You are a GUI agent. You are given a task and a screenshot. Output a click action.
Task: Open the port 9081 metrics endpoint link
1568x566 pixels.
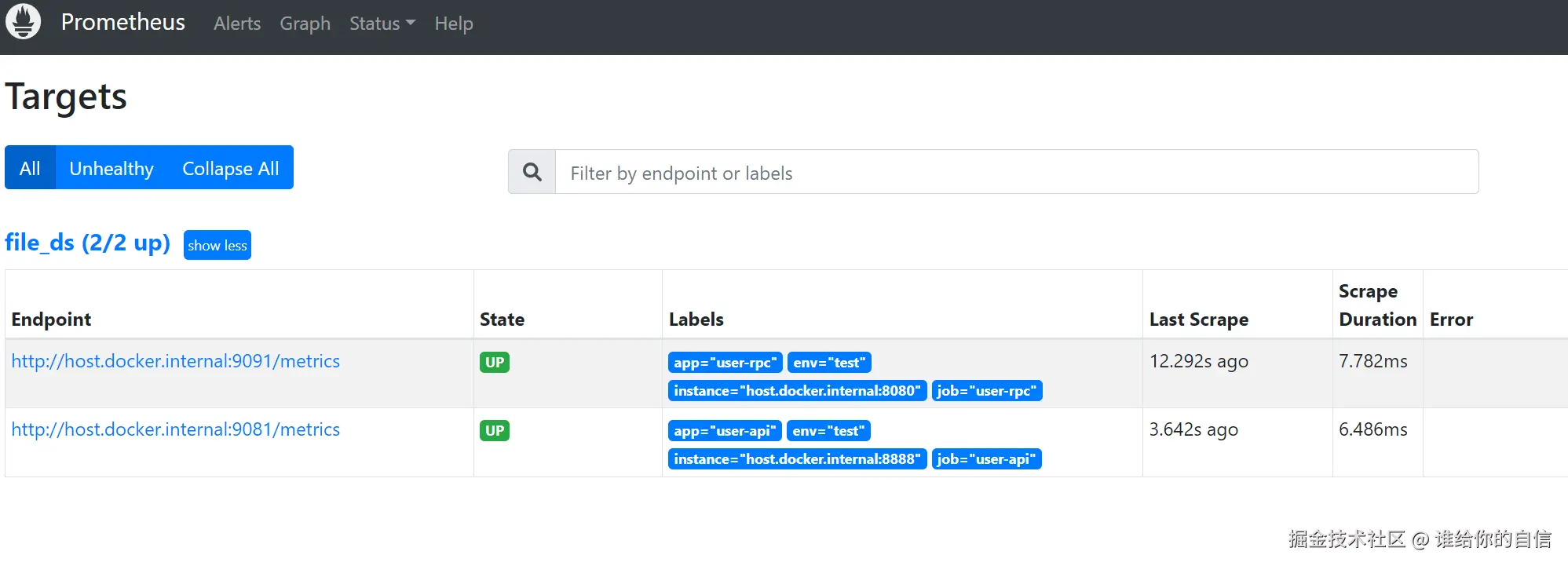[175, 429]
